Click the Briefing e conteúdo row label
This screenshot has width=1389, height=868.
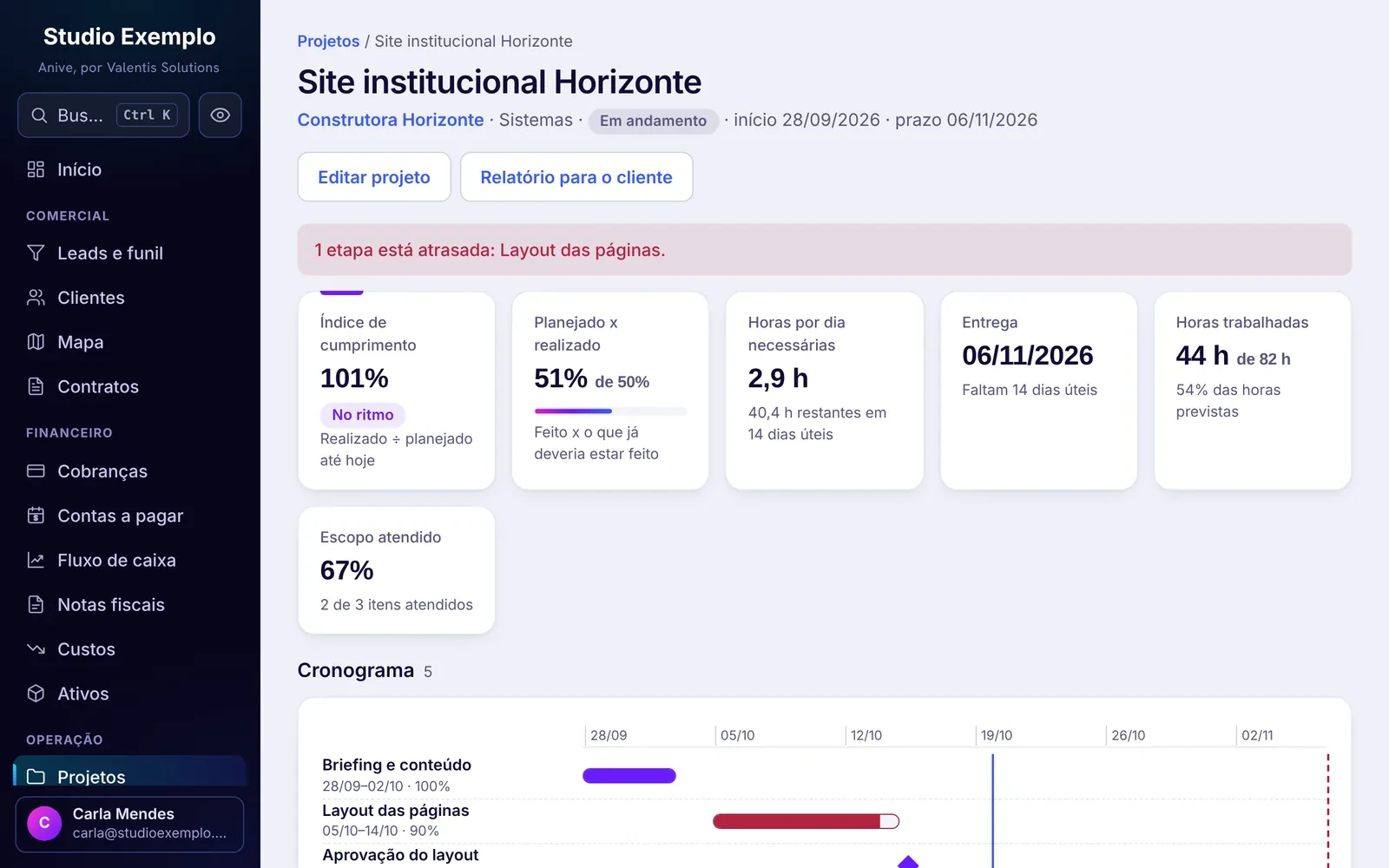tap(397, 765)
